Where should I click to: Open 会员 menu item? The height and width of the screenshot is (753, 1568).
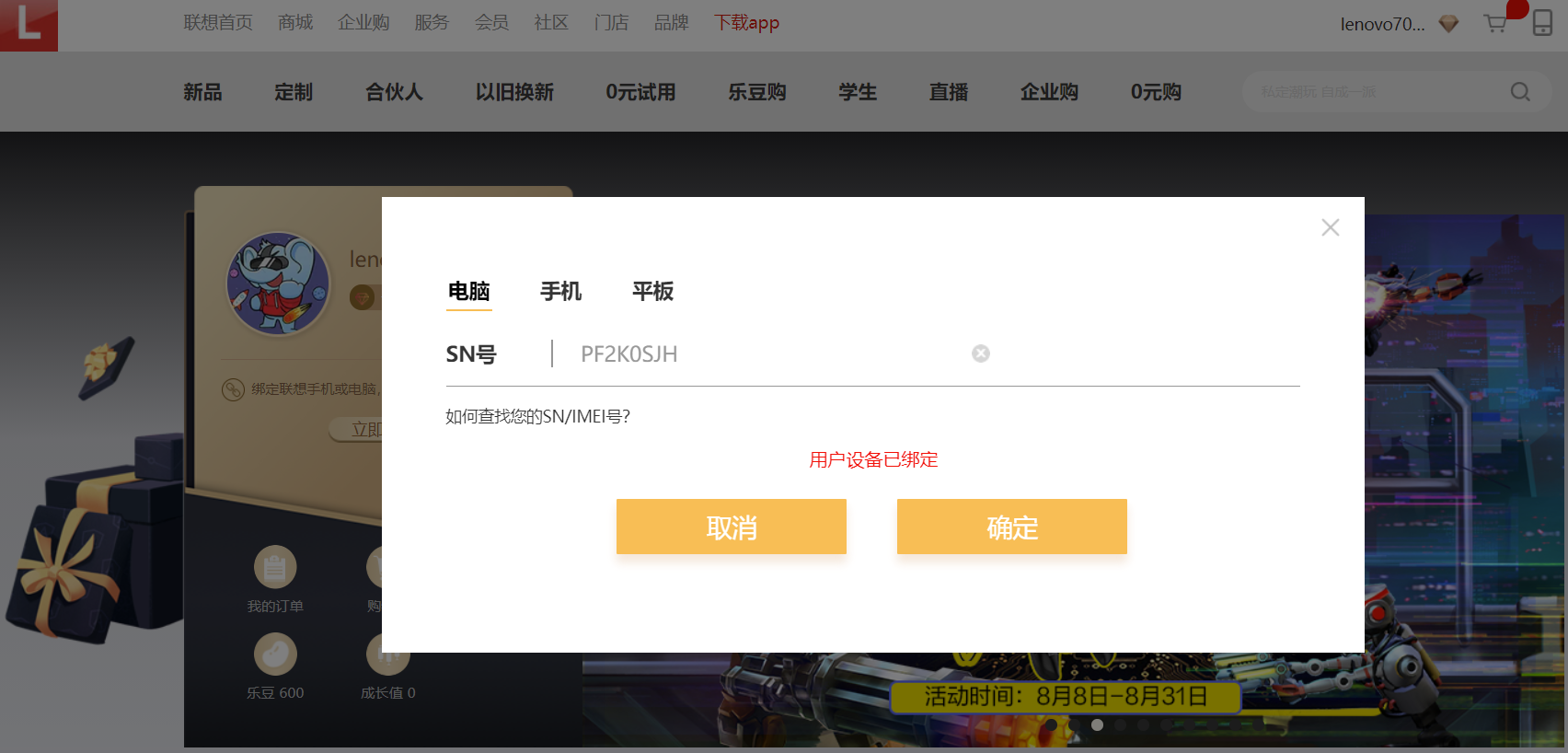click(x=492, y=23)
